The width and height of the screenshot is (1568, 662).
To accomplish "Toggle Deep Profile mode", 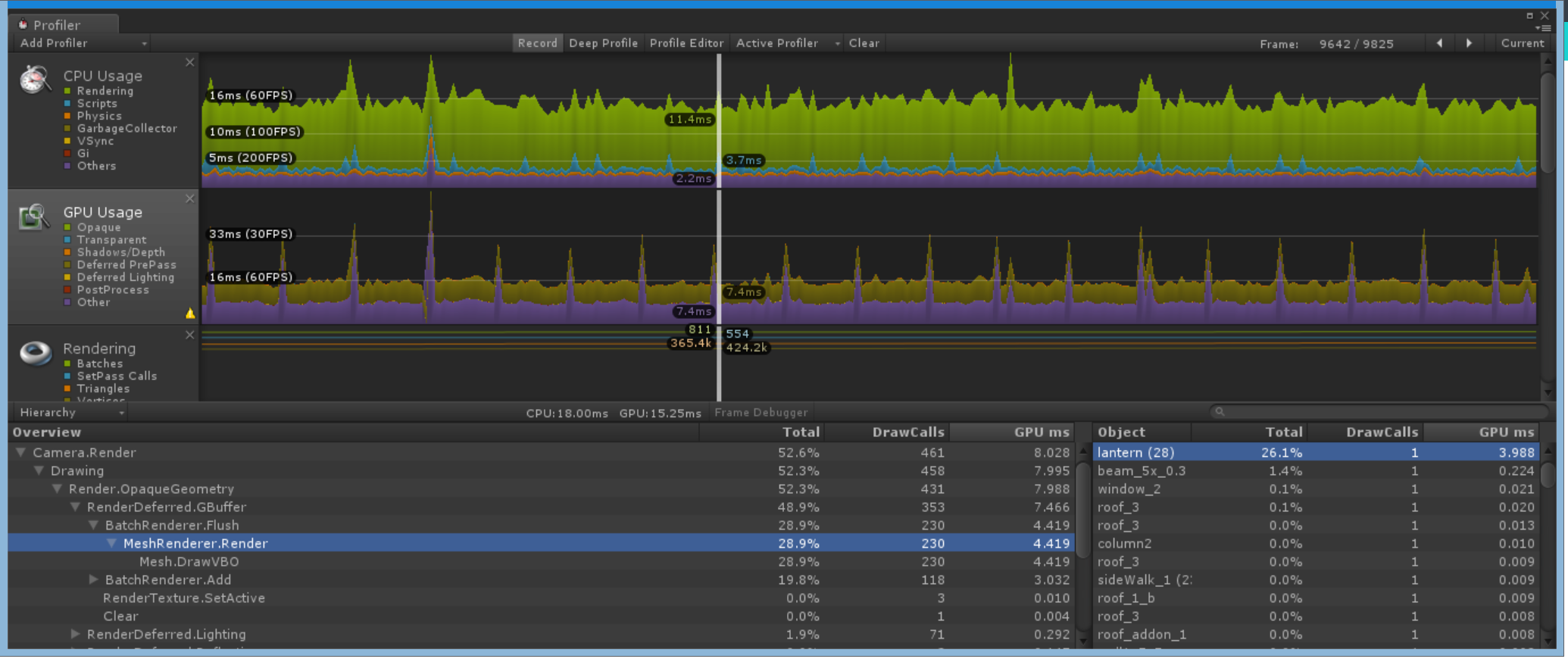I will click(604, 43).
